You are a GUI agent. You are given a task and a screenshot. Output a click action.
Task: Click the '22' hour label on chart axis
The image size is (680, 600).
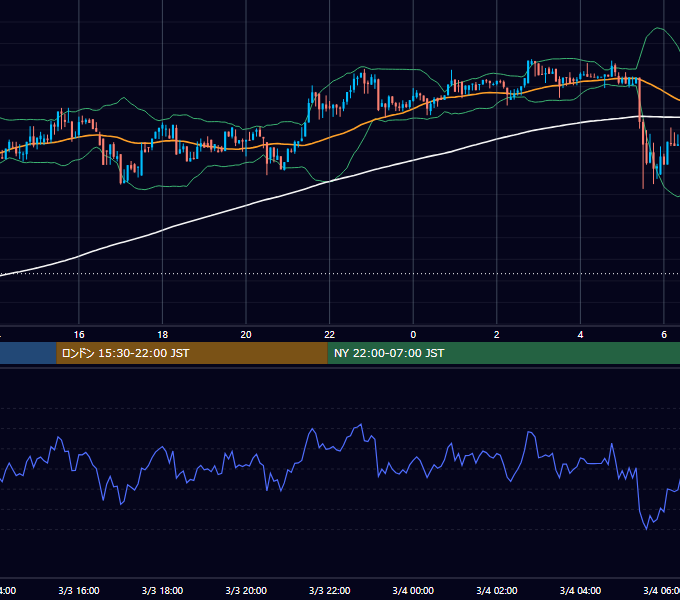pyautogui.click(x=330, y=335)
